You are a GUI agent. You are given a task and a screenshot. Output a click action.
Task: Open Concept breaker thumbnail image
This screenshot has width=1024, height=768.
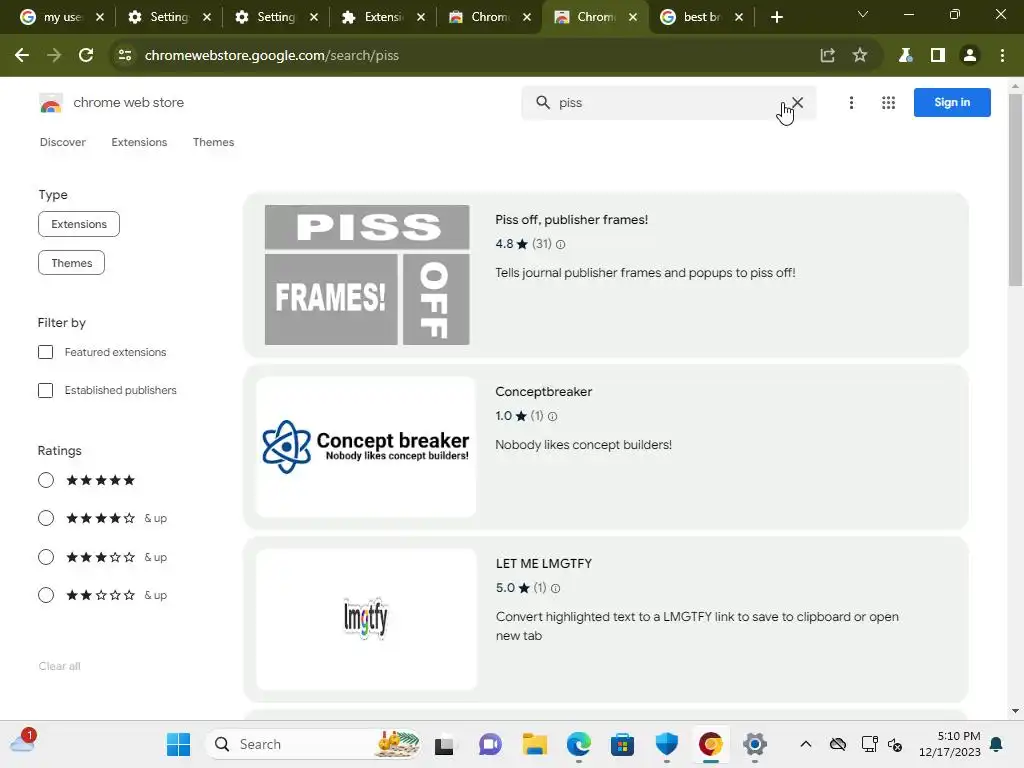(366, 447)
